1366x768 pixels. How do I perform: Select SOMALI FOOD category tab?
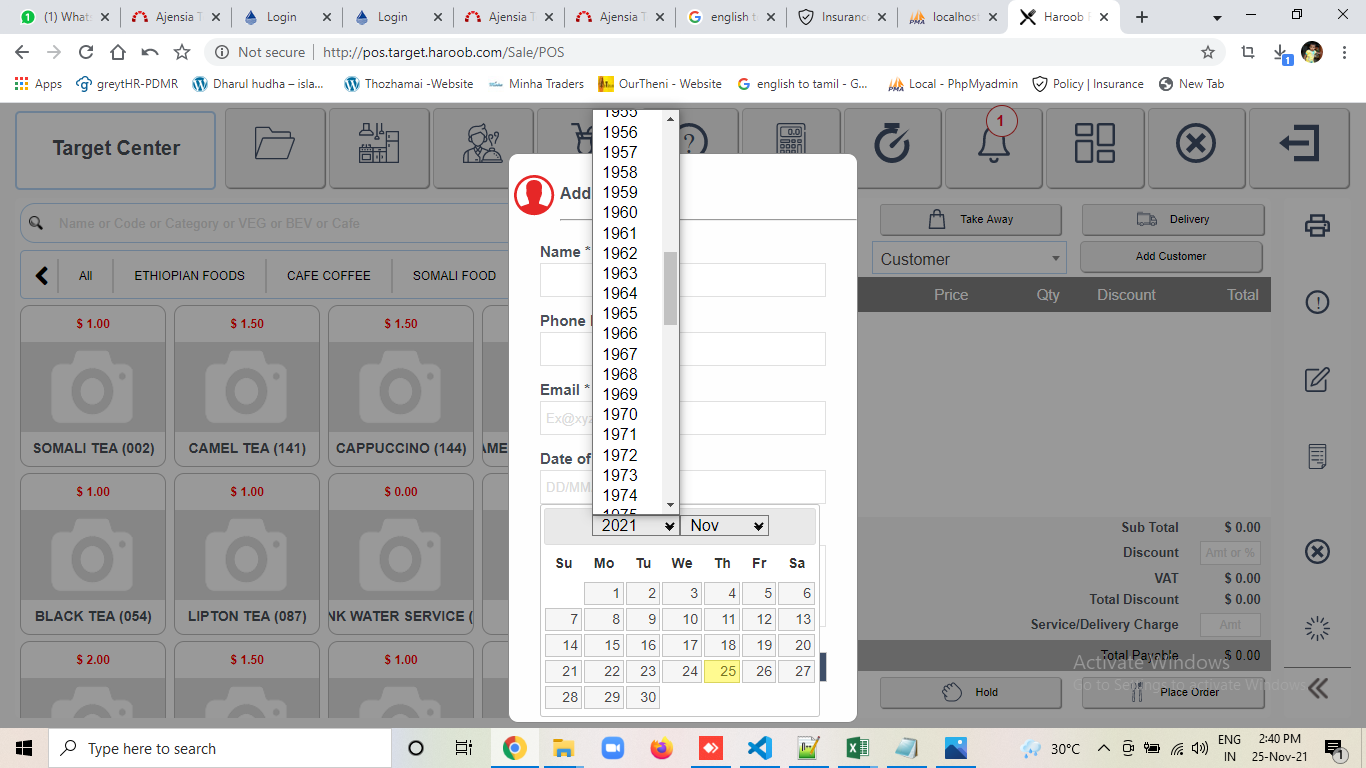[x=454, y=275]
